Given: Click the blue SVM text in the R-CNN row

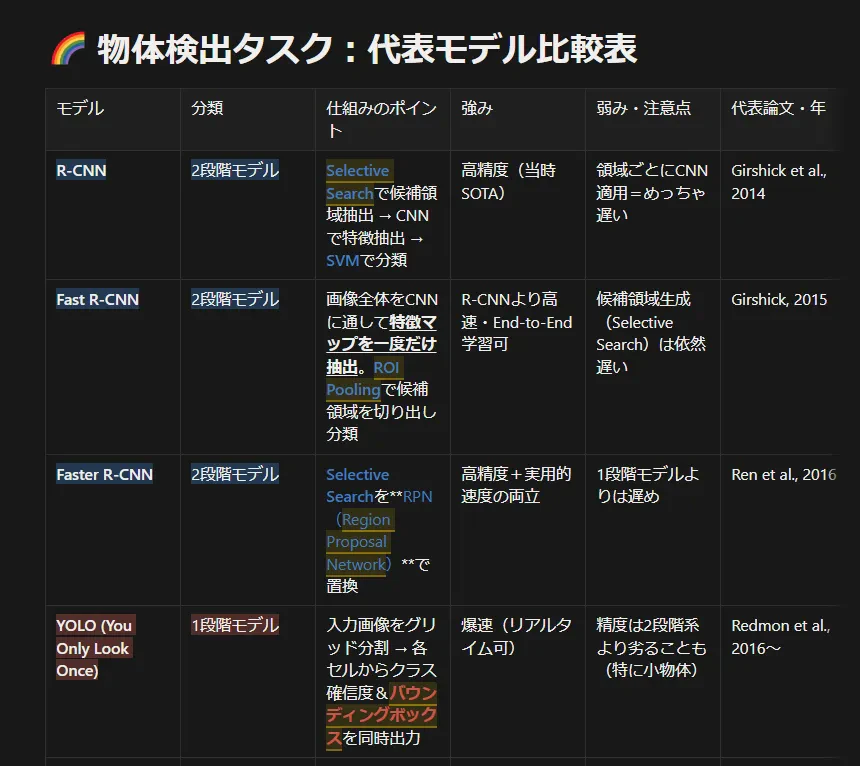Looking at the screenshot, I should tap(342, 260).
